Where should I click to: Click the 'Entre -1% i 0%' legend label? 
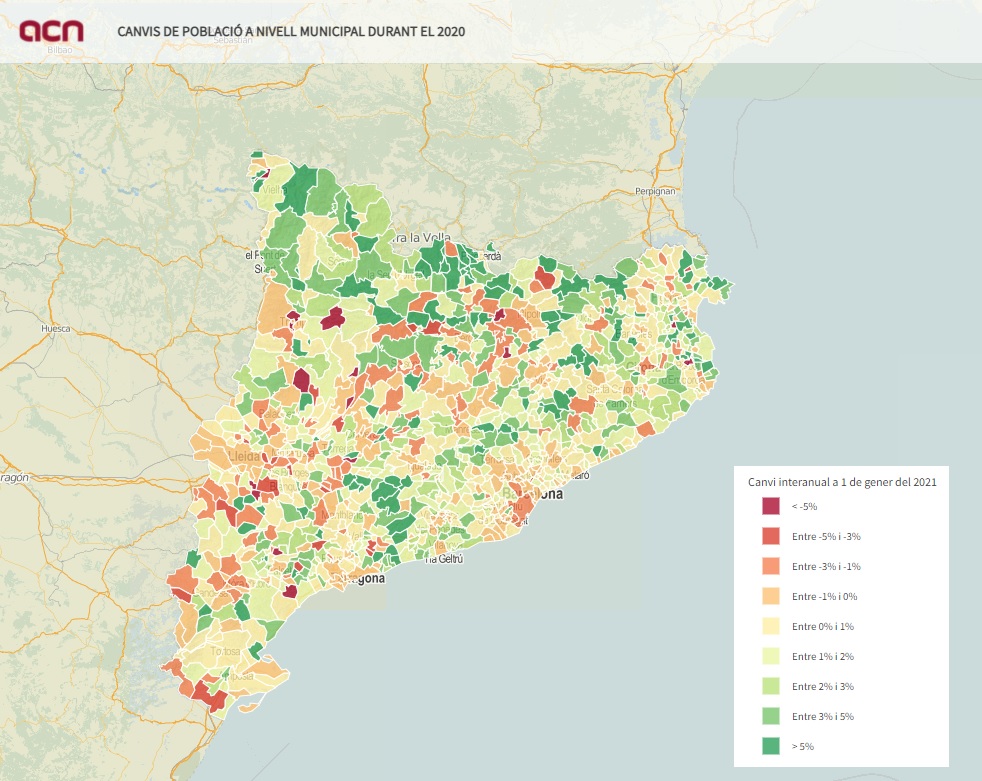pyautogui.click(x=824, y=597)
